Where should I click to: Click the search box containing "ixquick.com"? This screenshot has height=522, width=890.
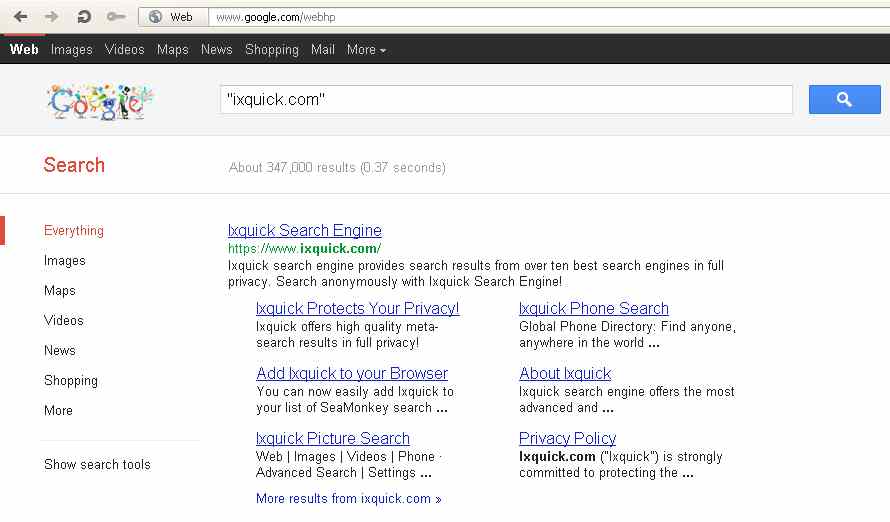coord(506,99)
